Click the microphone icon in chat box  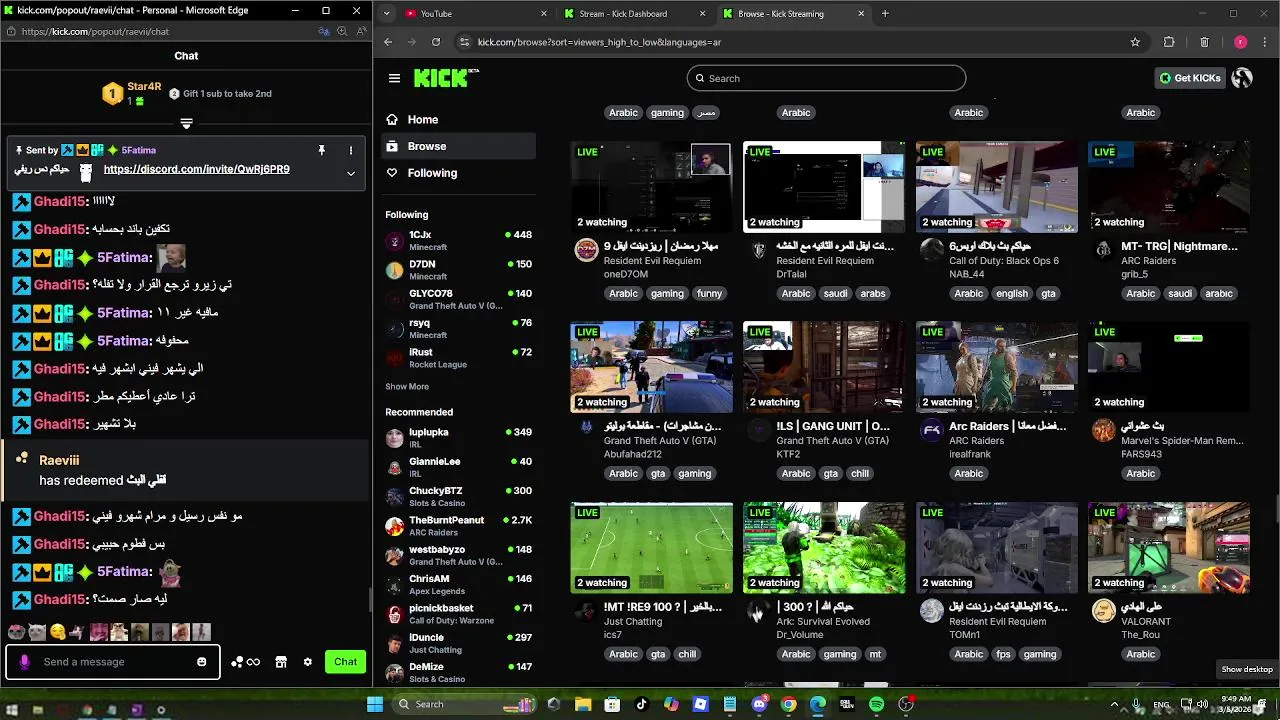[25, 662]
